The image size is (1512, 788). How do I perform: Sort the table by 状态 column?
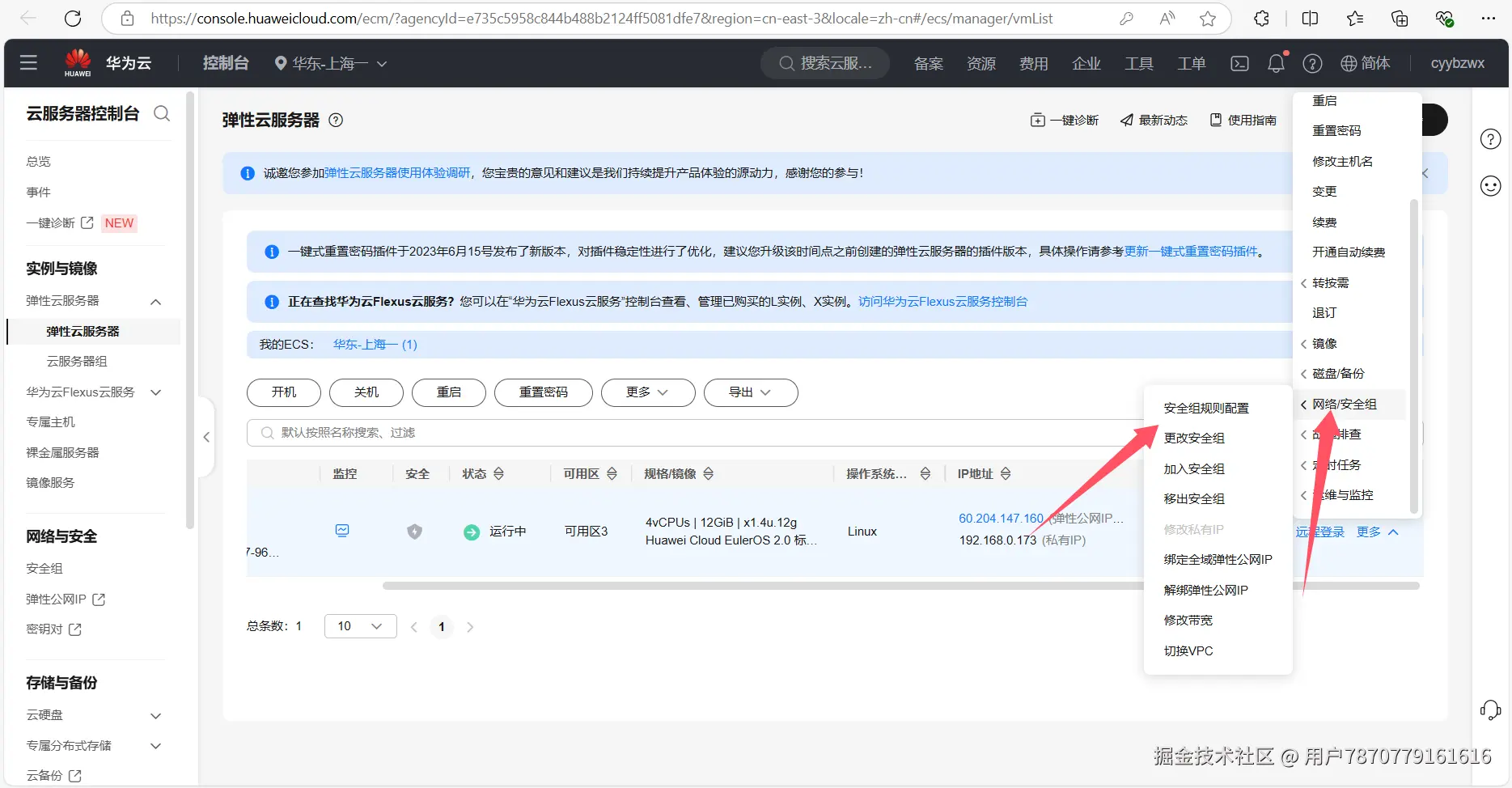498,473
